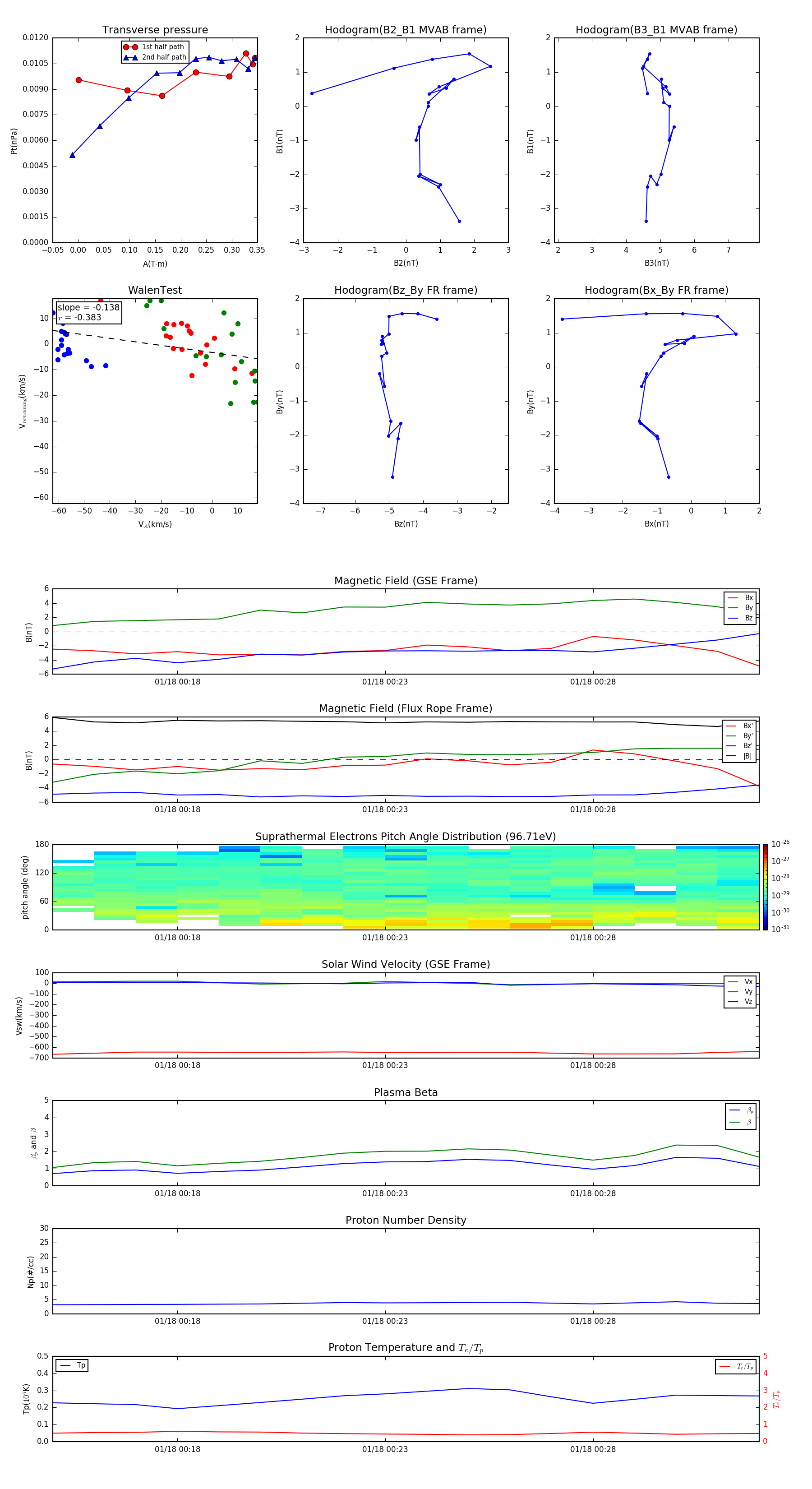The image size is (812, 1489).
Task: Click the Bx' legend entry in Flux Rope panel
Action: [739, 726]
